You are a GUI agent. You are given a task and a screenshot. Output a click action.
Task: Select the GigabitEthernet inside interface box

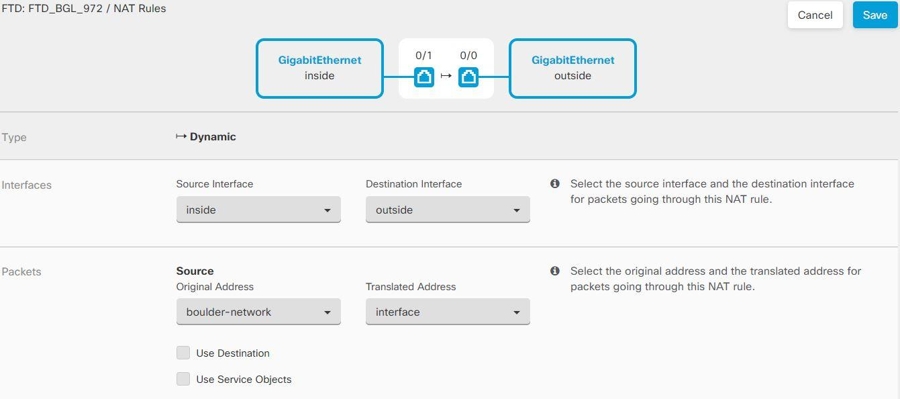tap(320, 68)
